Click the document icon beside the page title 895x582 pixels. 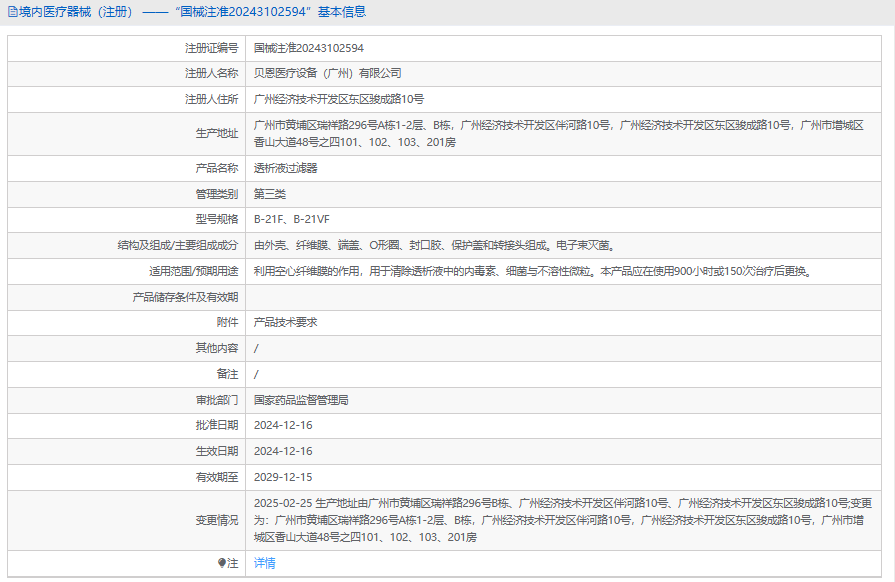13,12
